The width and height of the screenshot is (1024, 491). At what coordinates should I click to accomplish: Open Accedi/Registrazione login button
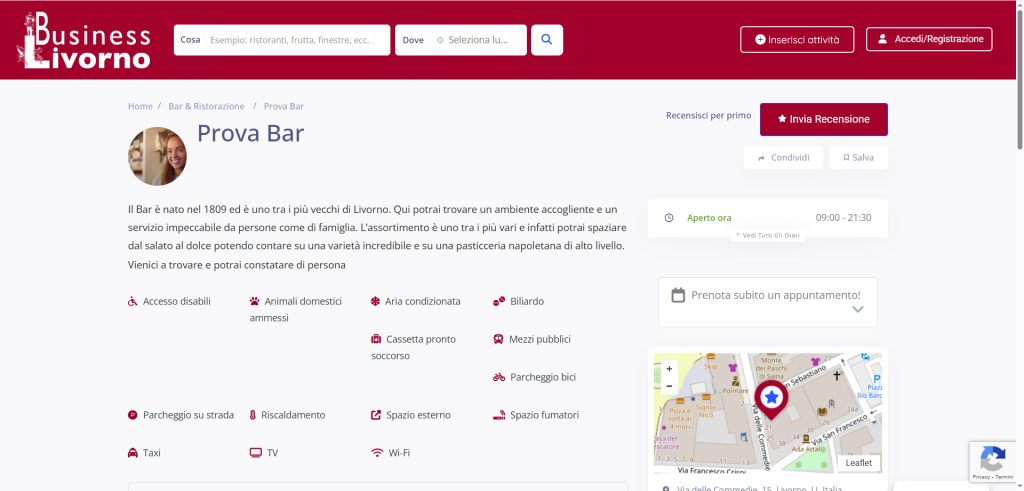[929, 40]
